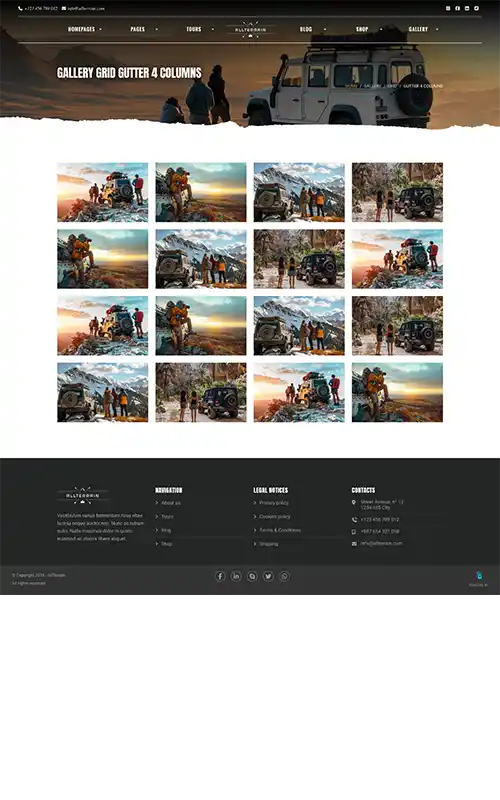Click the Facebook icon in footer social row

(220, 576)
